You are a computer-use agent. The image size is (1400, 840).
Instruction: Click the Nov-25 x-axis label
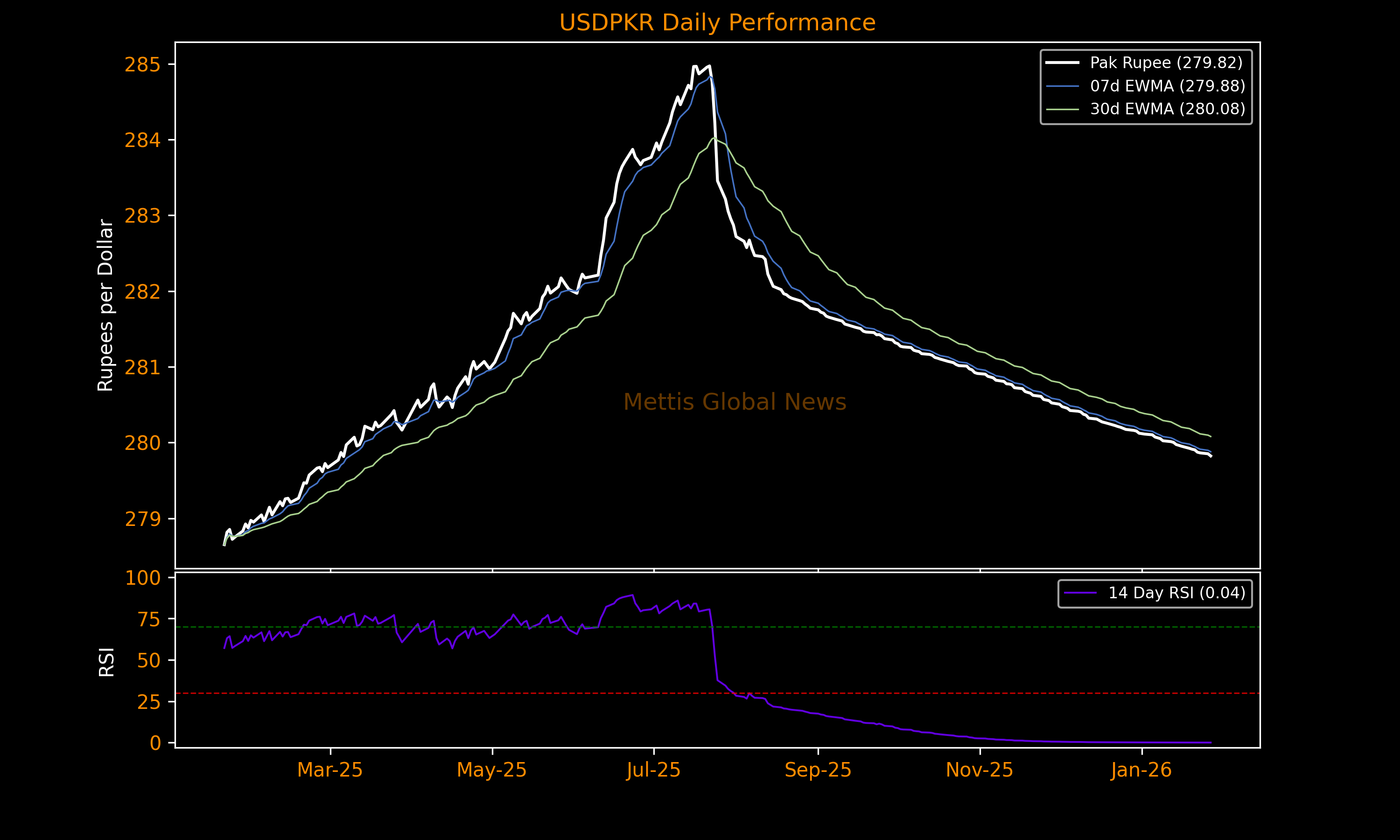click(x=980, y=770)
